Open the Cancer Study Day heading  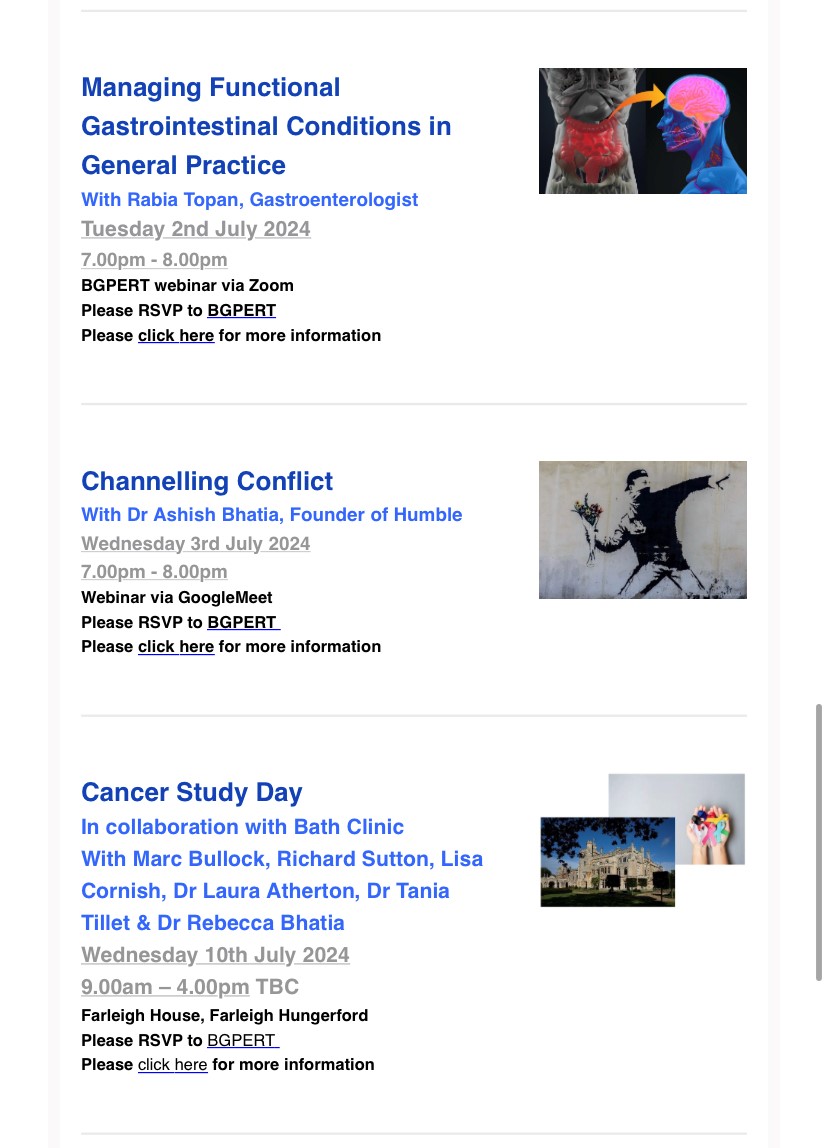click(192, 792)
